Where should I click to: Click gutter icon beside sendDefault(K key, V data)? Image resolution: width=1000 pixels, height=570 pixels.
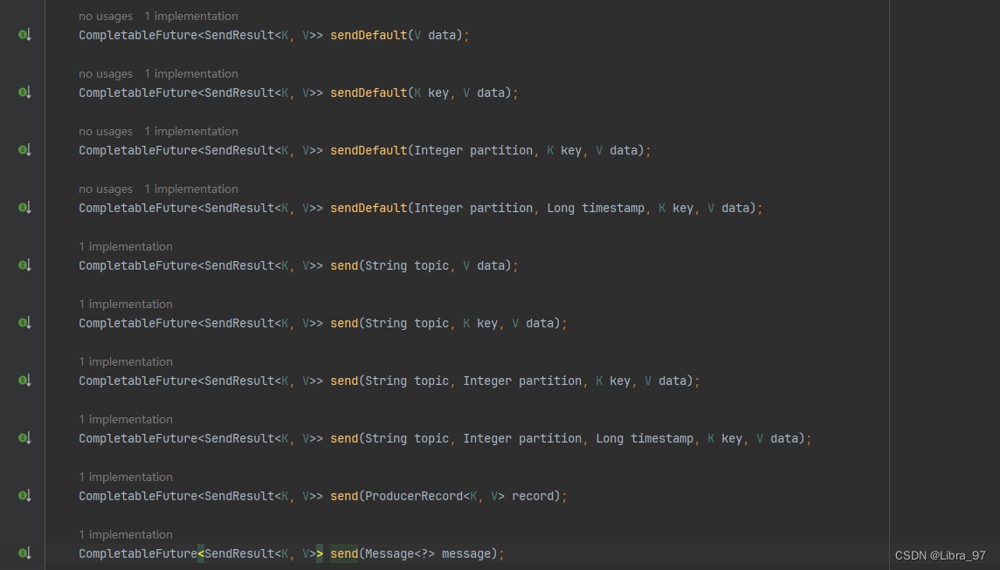24,92
